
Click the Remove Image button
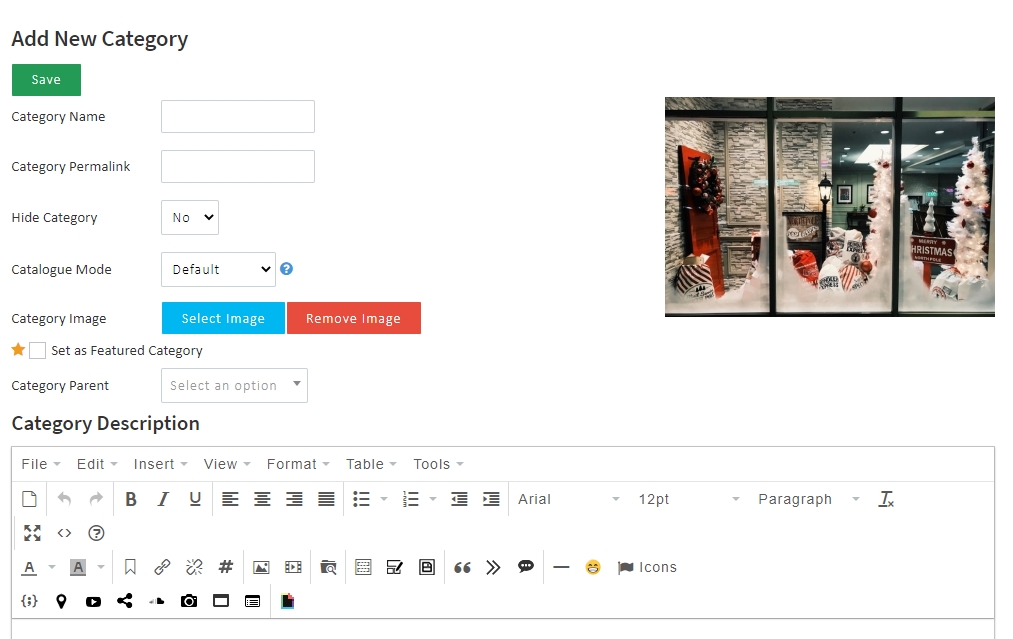click(354, 317)
